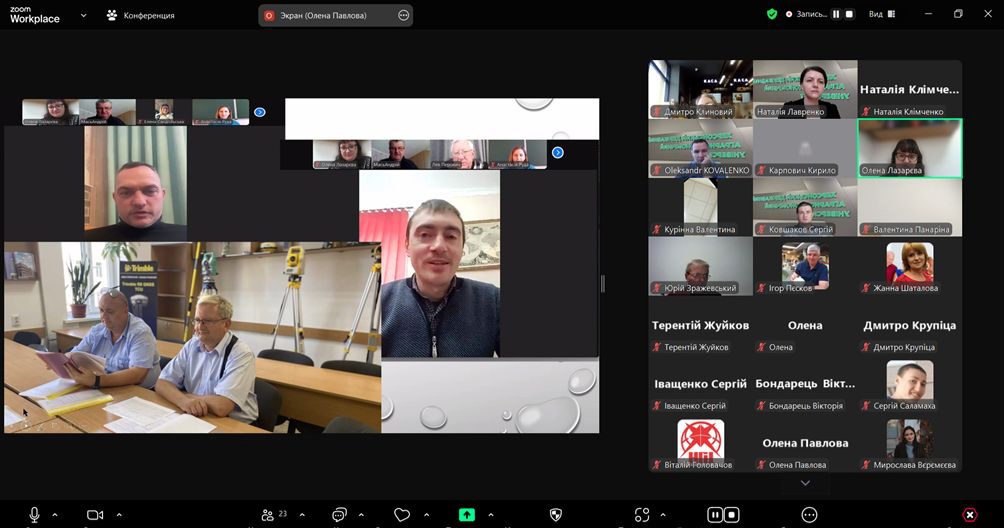Open the Конференция tab

tap(140, 16)
